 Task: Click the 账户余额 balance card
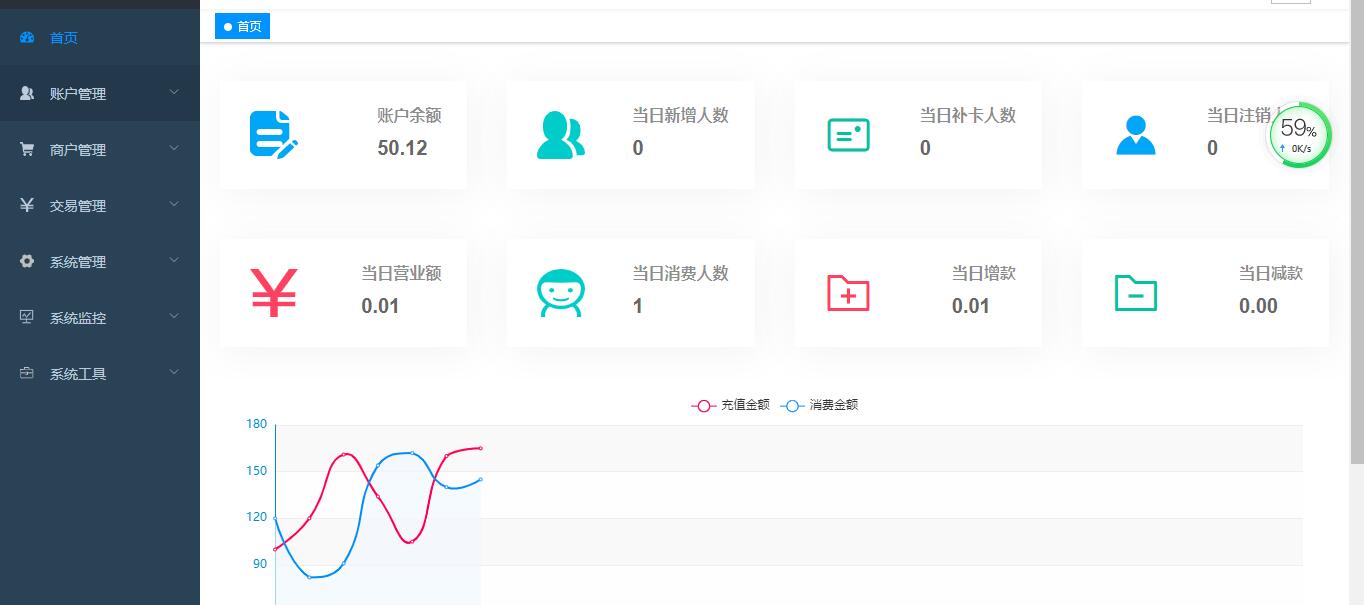pos(343,134)
